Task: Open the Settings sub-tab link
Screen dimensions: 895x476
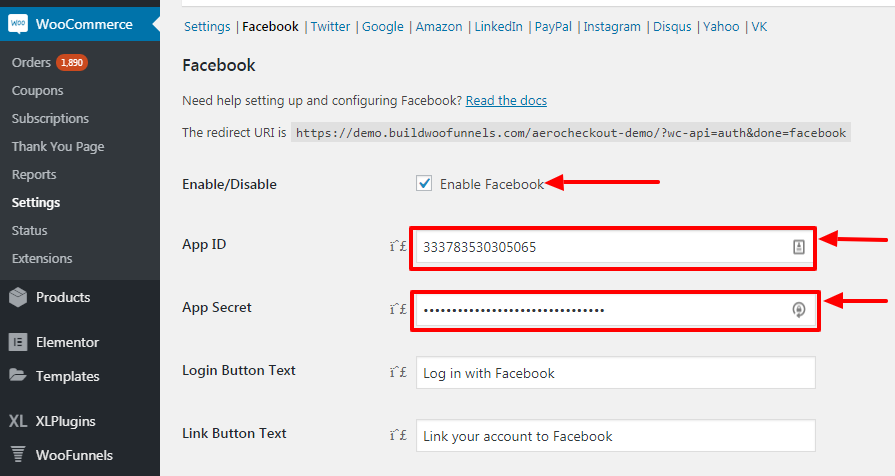Action: tap(207, 26)
